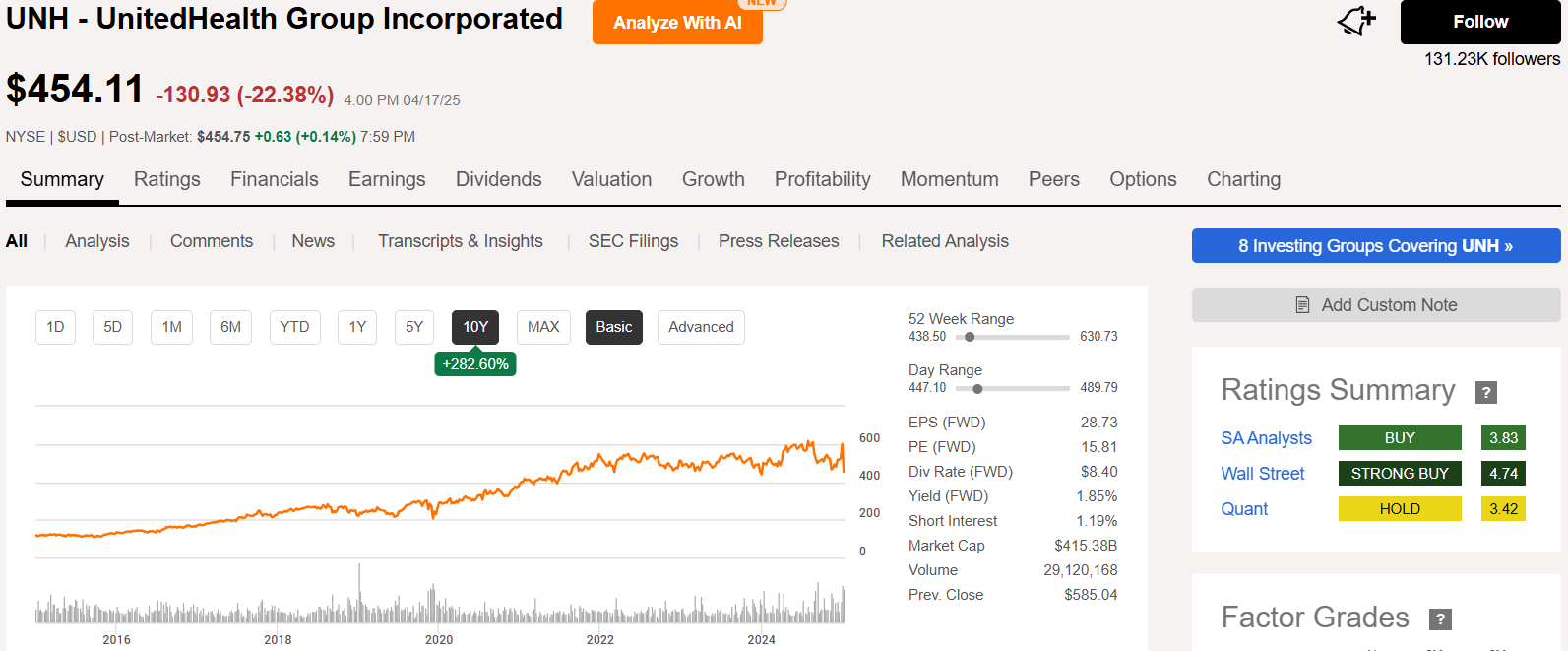The width and height of the screenshot is (1568, 651).
Task: Add a custom note
Action: click(1376, 305)
